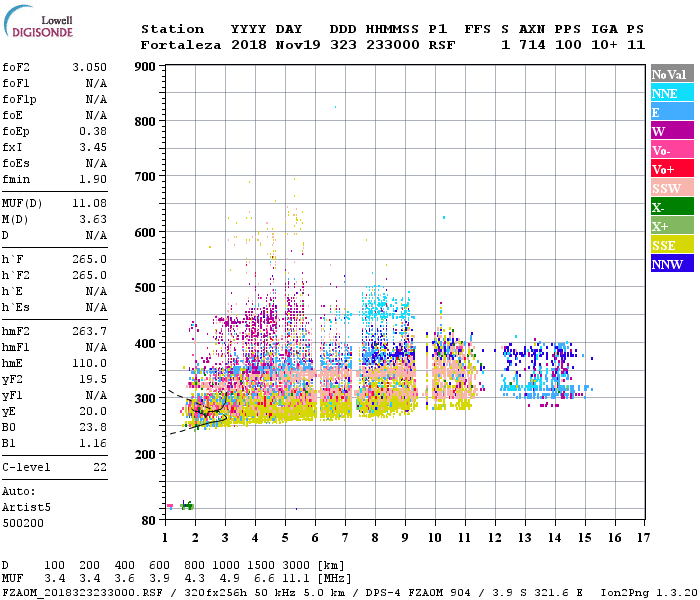Click the h`Es N/A value

coord(96,307)
